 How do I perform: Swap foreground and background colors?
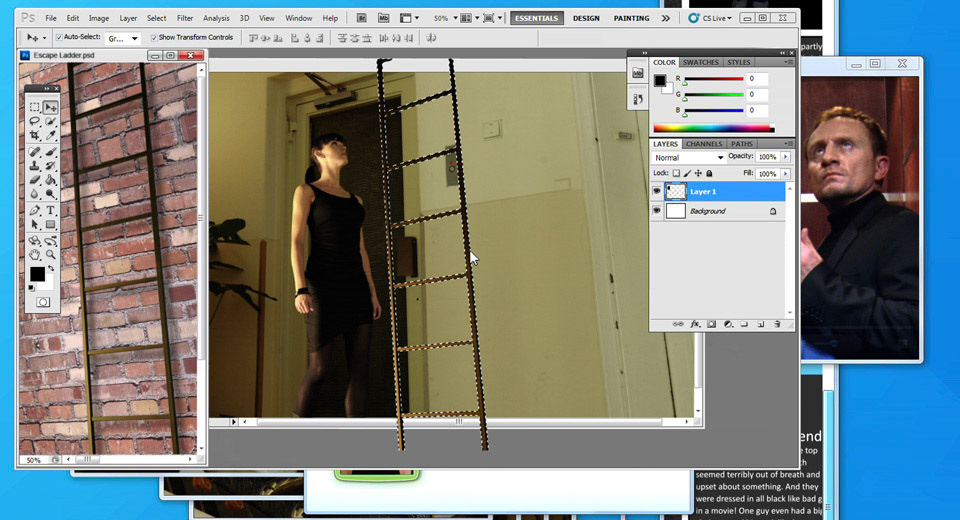point(51,268)
